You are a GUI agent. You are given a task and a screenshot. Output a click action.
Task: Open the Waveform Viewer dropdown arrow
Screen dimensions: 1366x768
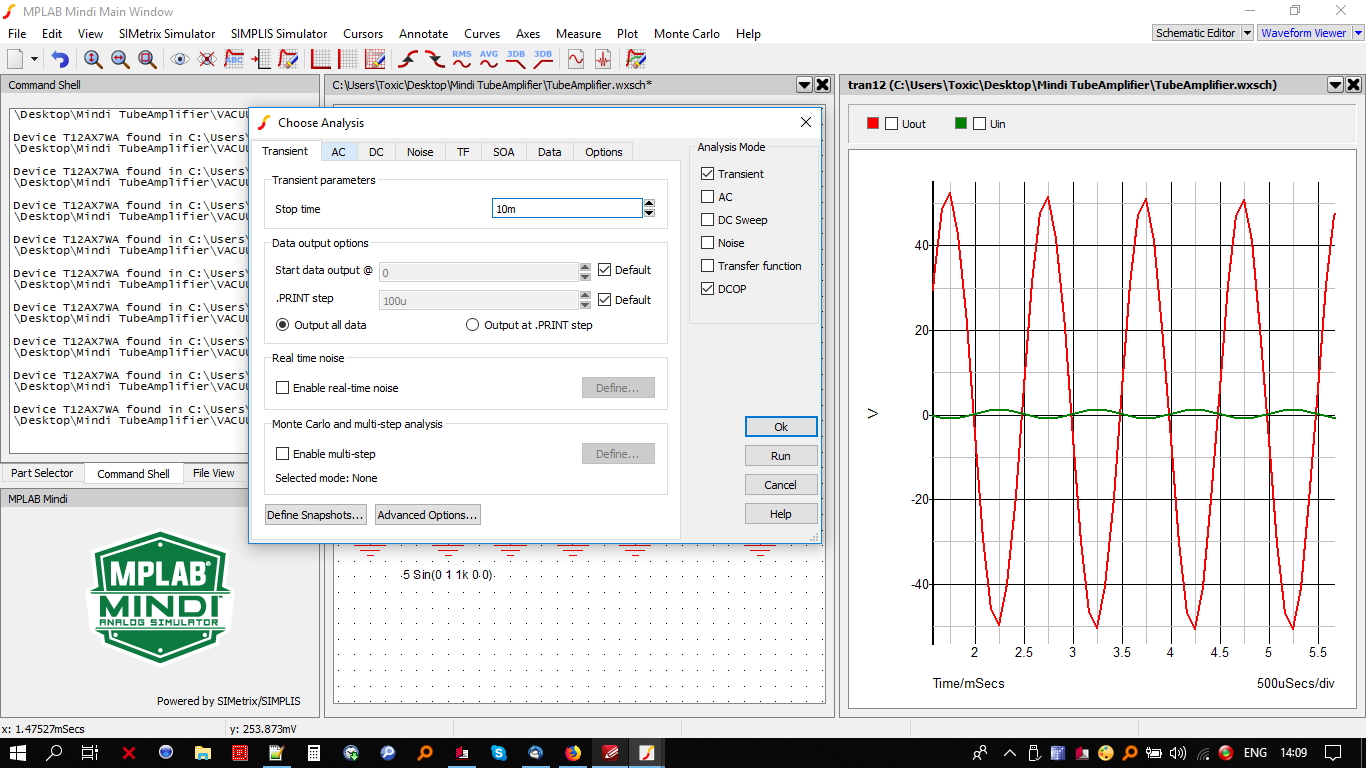[1357, 33]
